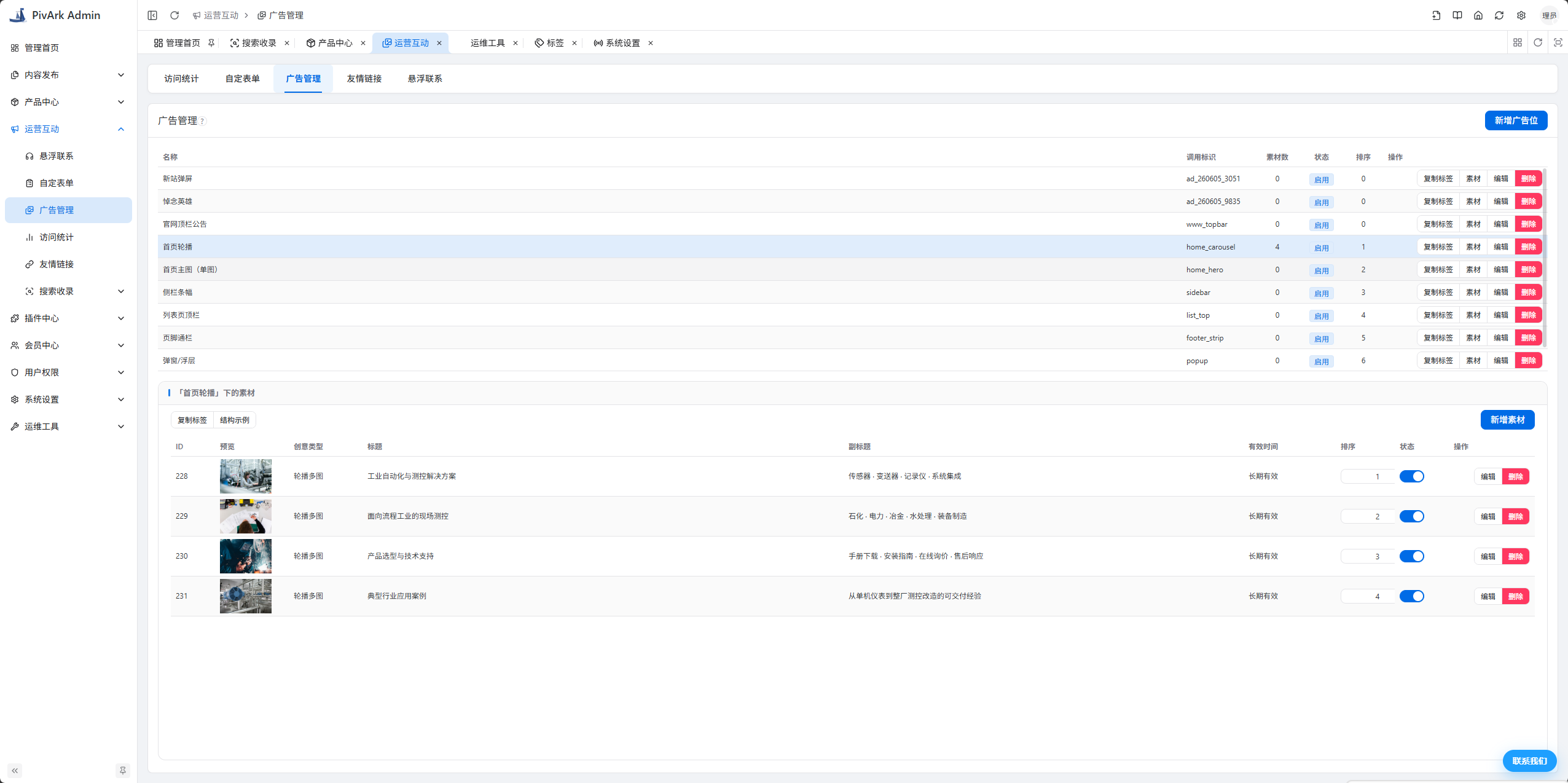Image resolution: width=1568 pixels, height=783 pixels.
Task: Click the 新增广告位 button
Action: [x=1516, y=120]
